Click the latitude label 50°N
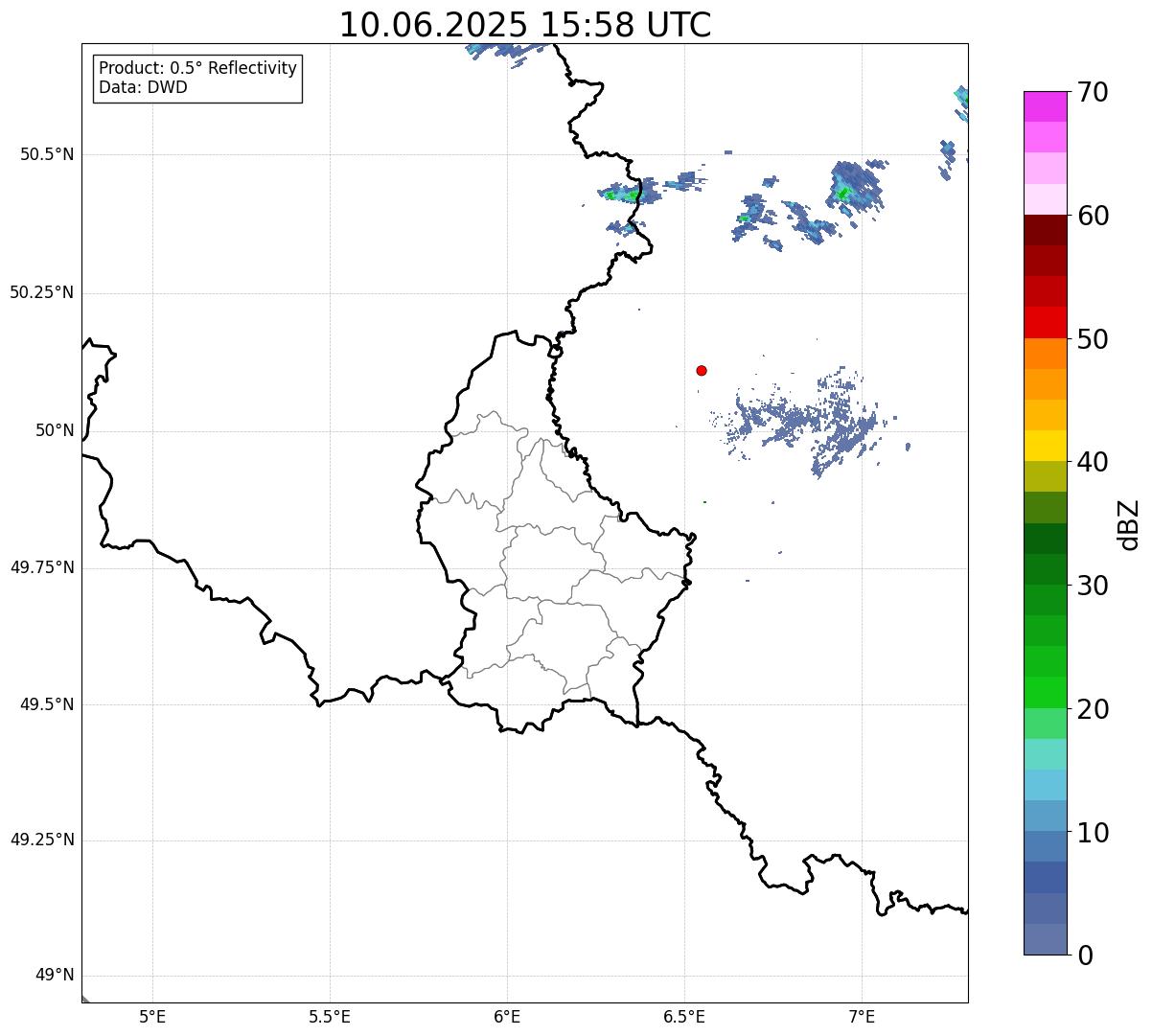Screen dimensions: 1152x1036 point(55,430)
